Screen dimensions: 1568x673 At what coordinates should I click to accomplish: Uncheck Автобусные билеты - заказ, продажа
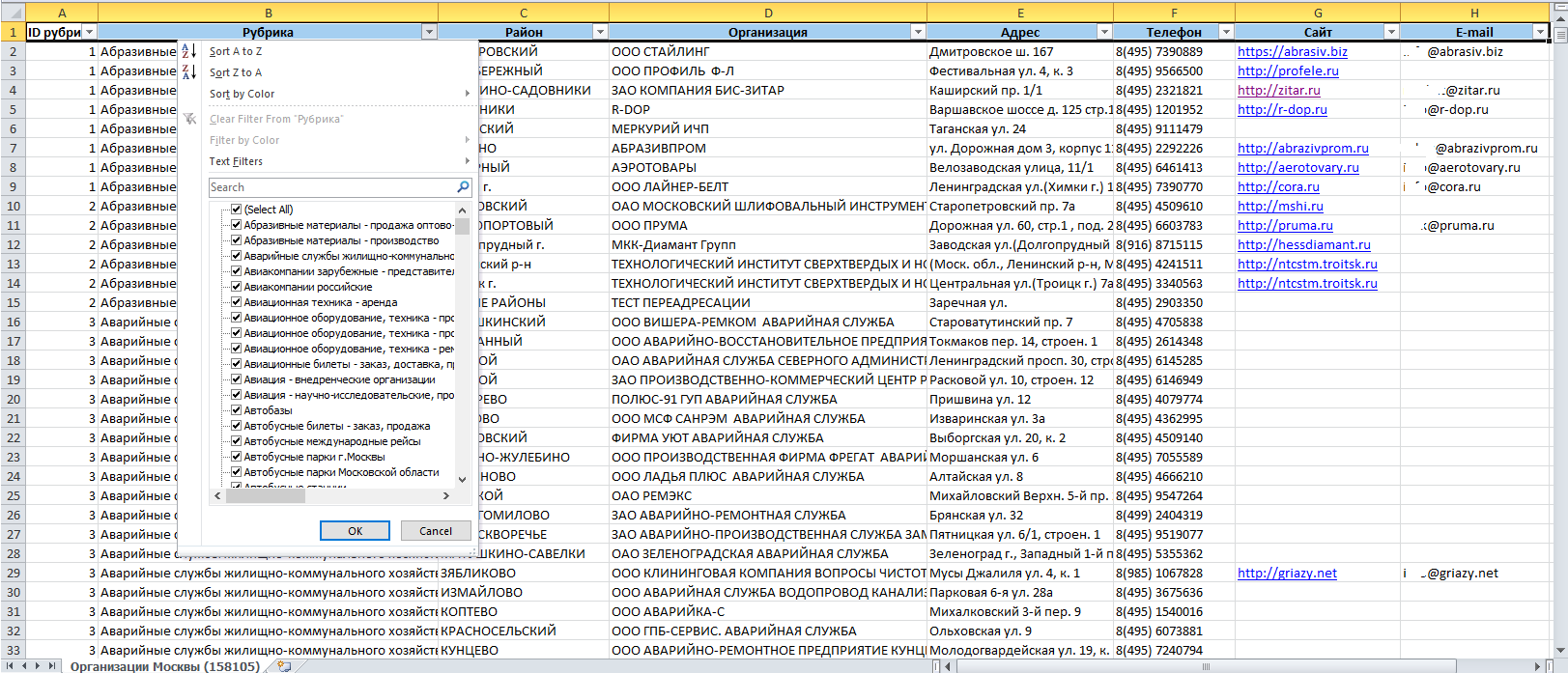tap(236, 426)
